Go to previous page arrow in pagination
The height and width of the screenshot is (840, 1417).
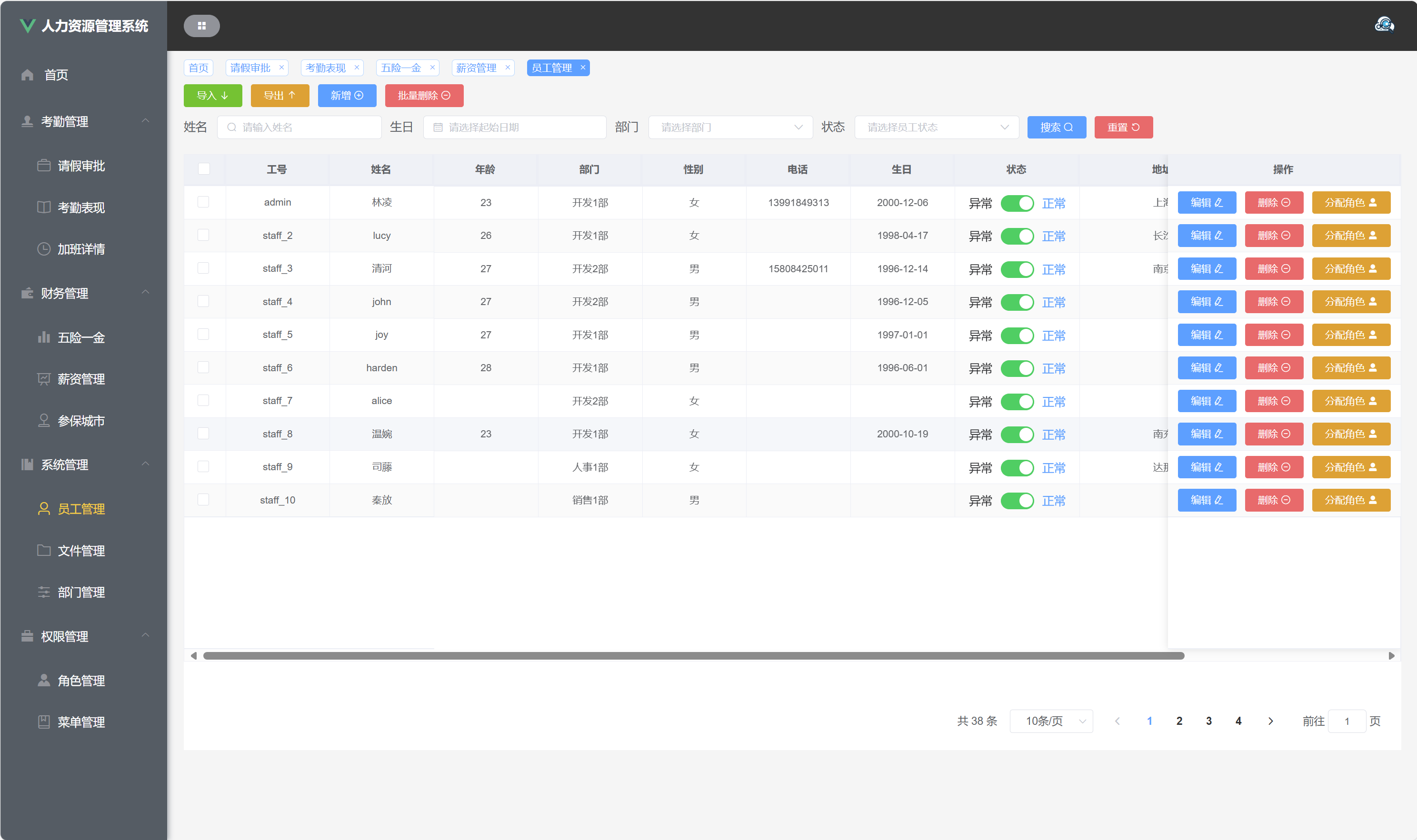tap(1117, 721)
